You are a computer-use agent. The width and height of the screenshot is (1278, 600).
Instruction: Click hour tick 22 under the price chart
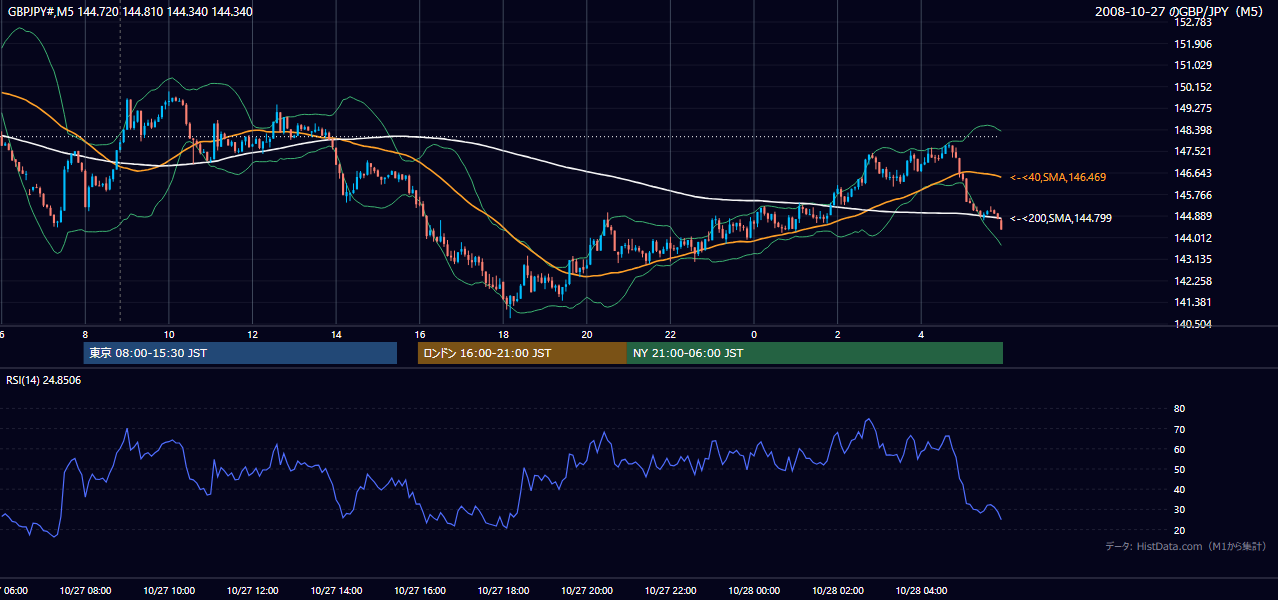[670, 335]
